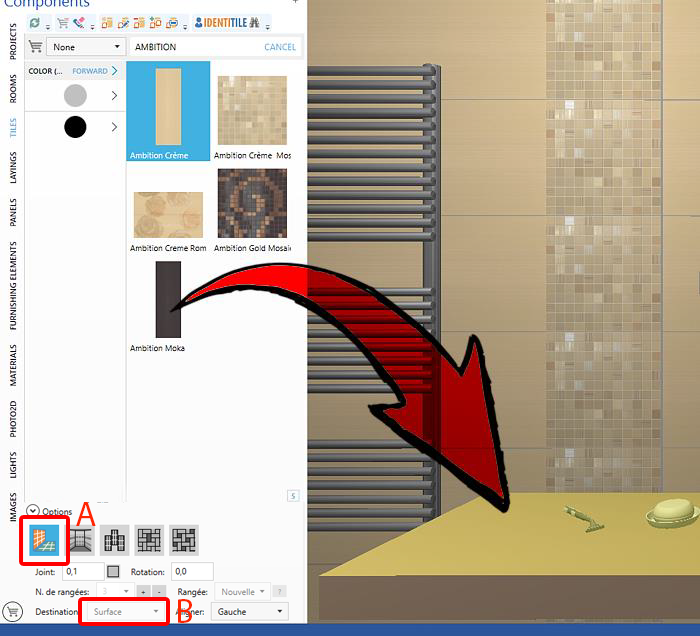The height and width of the screenshot is (636, 700).
Task: Click the Rotation value input field
Action: tap(192, 571)
